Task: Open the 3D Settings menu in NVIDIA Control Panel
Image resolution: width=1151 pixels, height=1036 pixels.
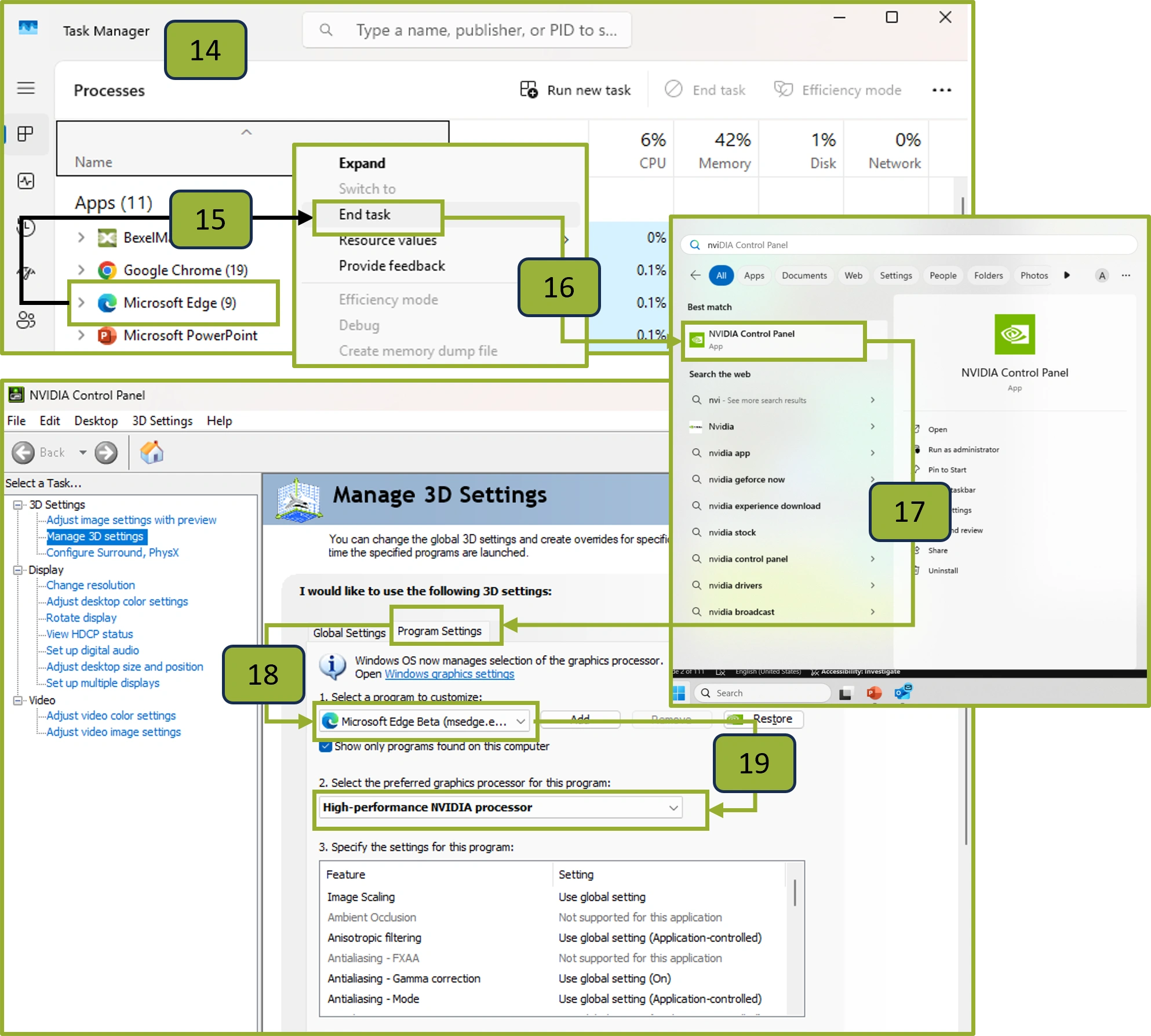Action: tap(162, 421)
